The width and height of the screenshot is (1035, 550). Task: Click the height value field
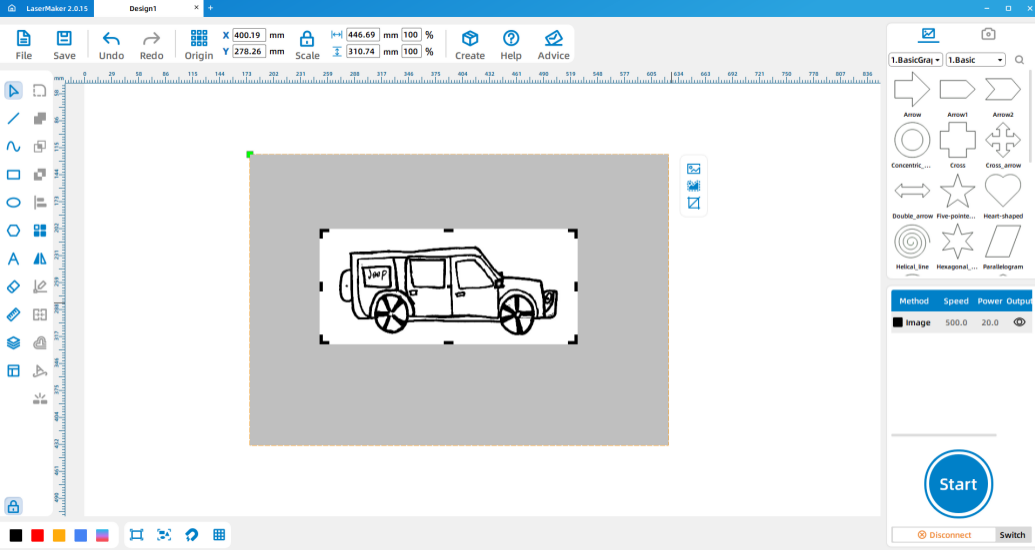pyautogui.click(x=362, y=52)
